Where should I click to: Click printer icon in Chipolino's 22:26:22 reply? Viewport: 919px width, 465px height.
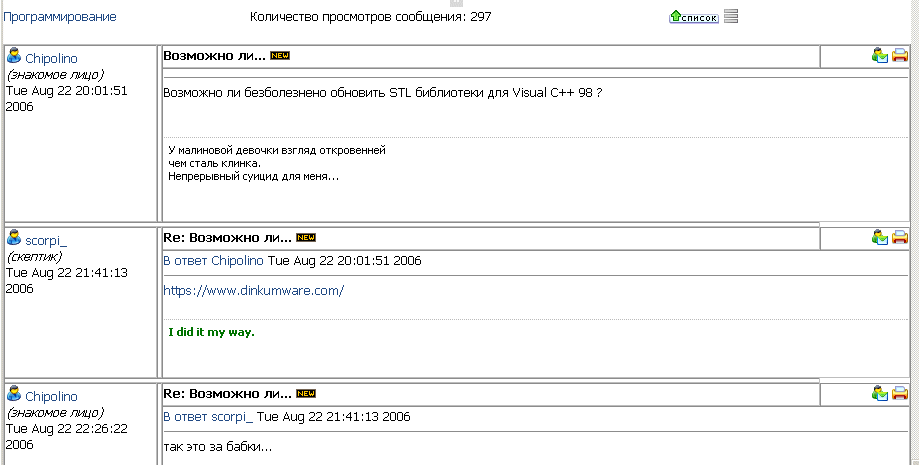coord(900,394)
